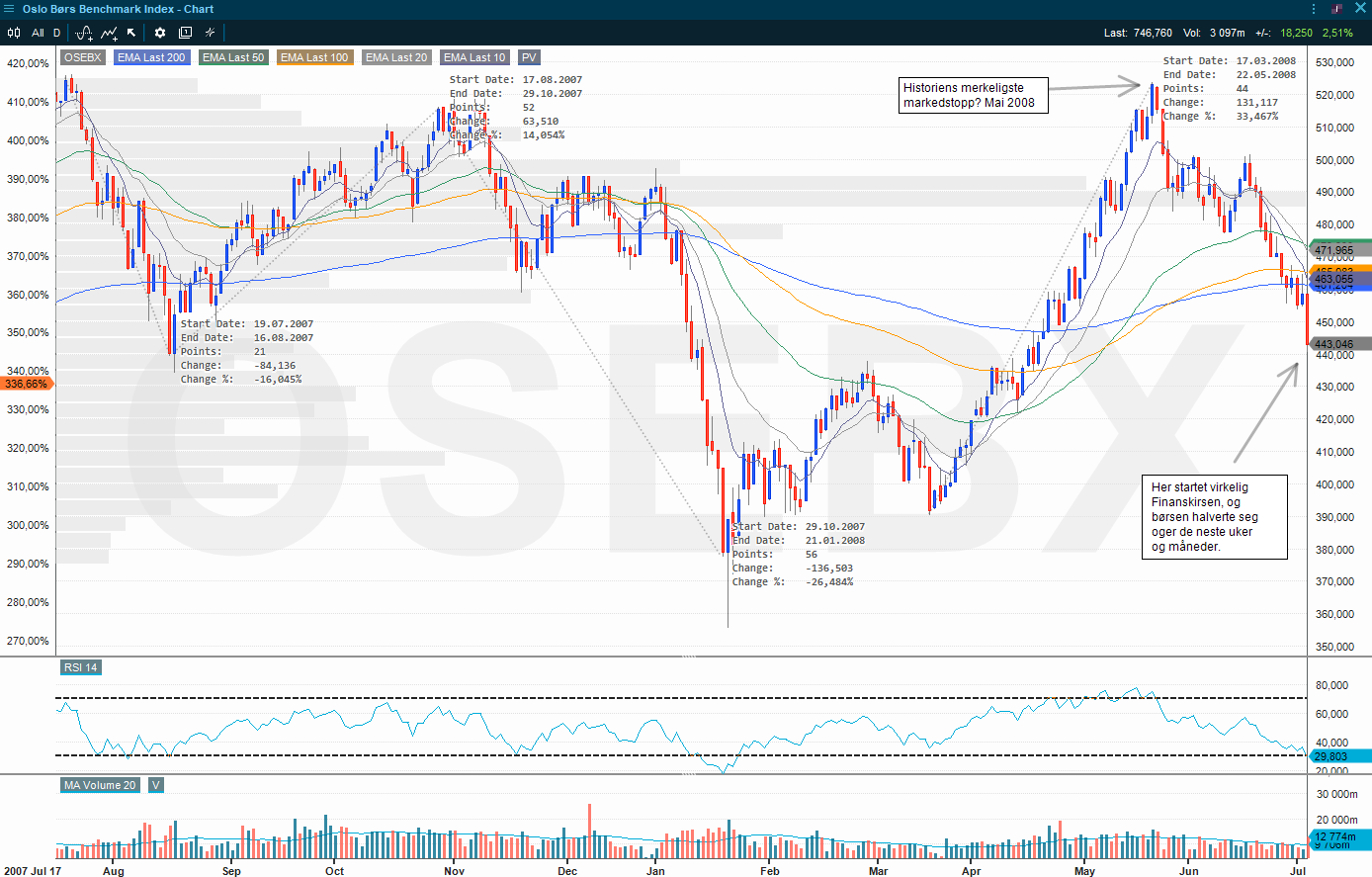Click the V volume label
Viewport: 1372px width, 877px height.
156,785
